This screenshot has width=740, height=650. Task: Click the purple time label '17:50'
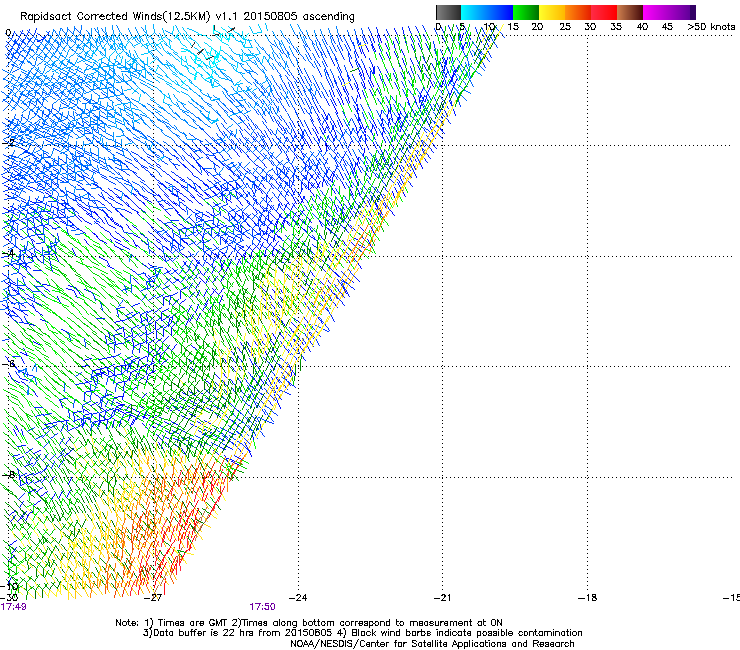point(262,607)
